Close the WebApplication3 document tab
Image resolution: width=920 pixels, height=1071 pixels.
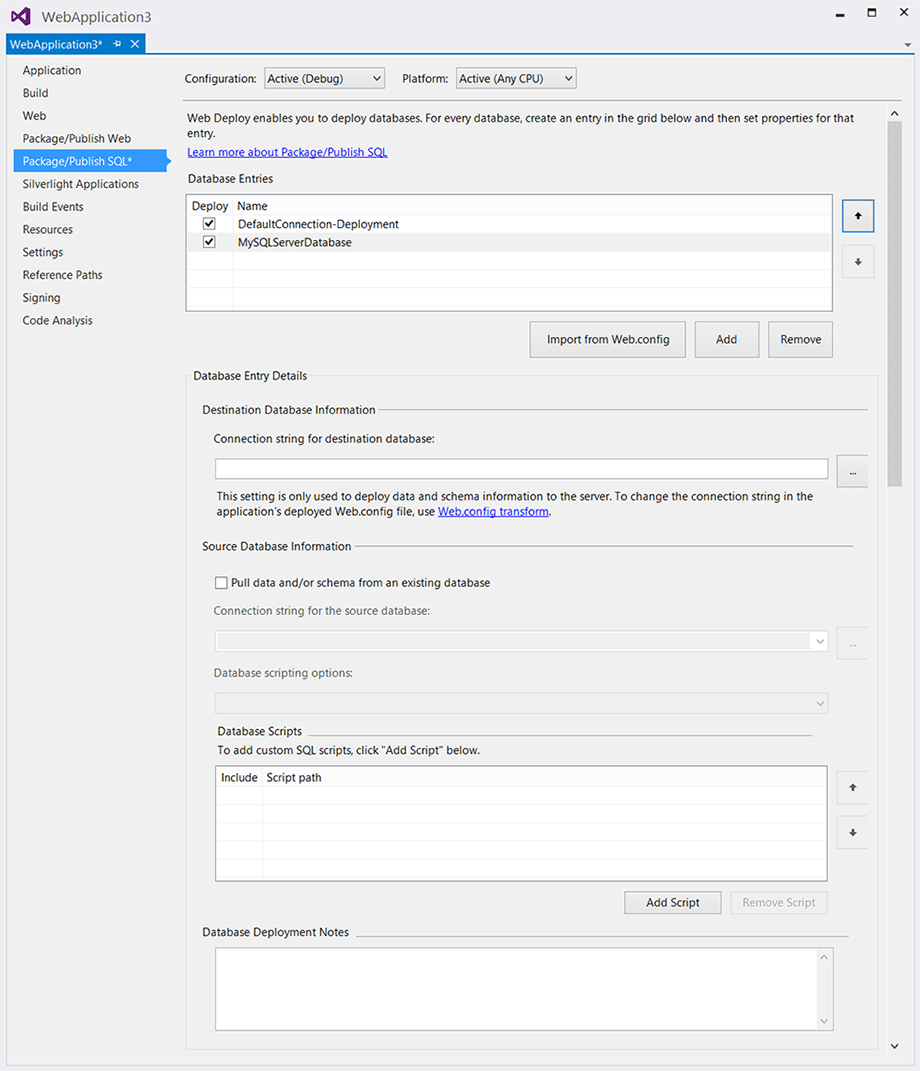tap(135, 44)
